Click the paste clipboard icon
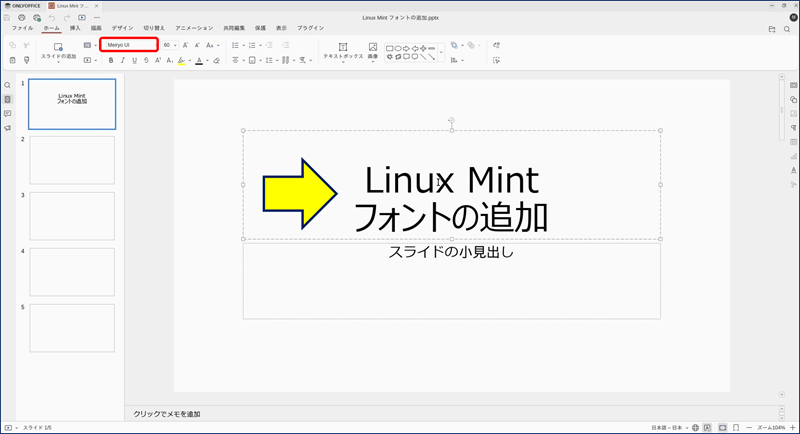The image size is (800, 434). [13, 60]
